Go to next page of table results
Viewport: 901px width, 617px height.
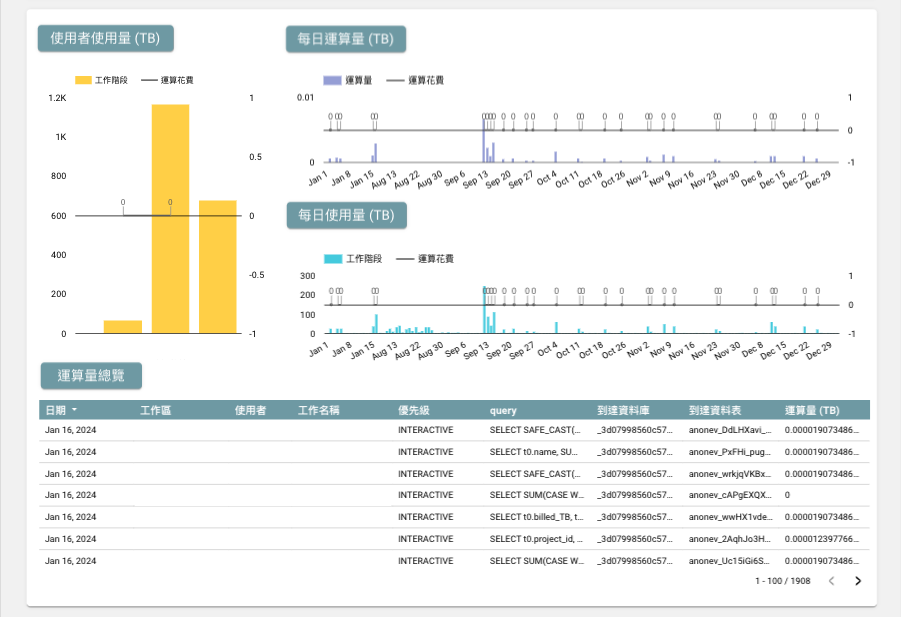coord(858,581)
